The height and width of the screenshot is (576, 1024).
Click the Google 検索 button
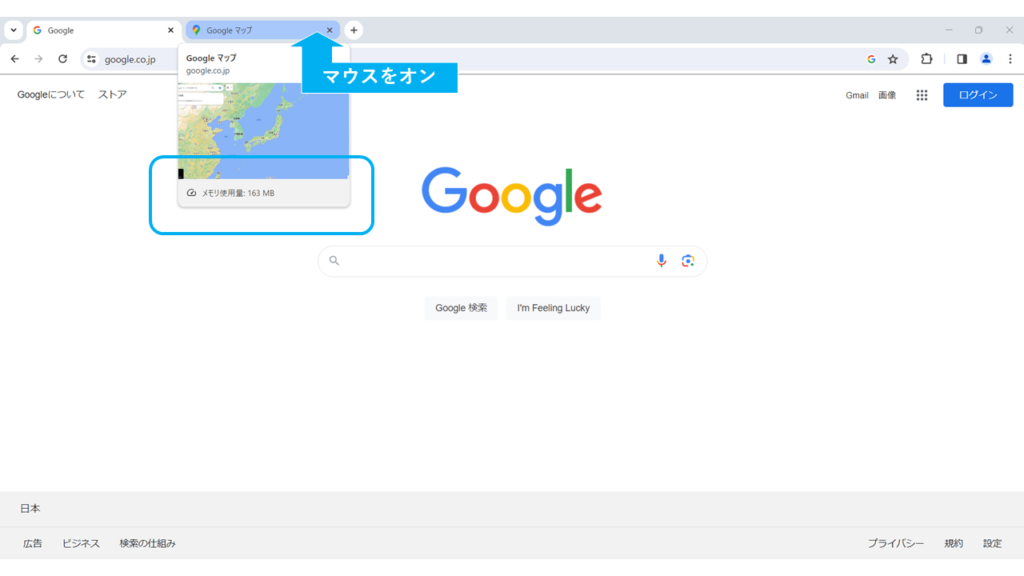click(461, 308)
